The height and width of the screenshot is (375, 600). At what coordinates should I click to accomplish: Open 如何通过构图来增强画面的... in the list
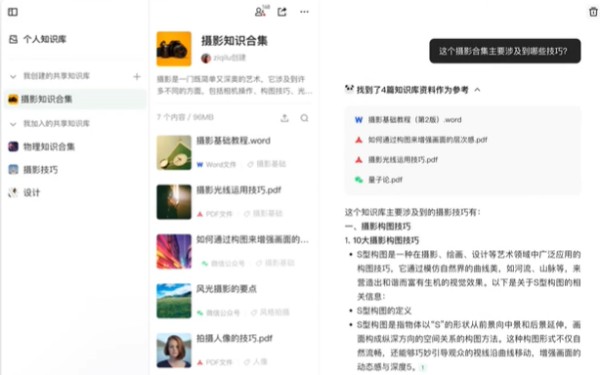tap(253, 240)
